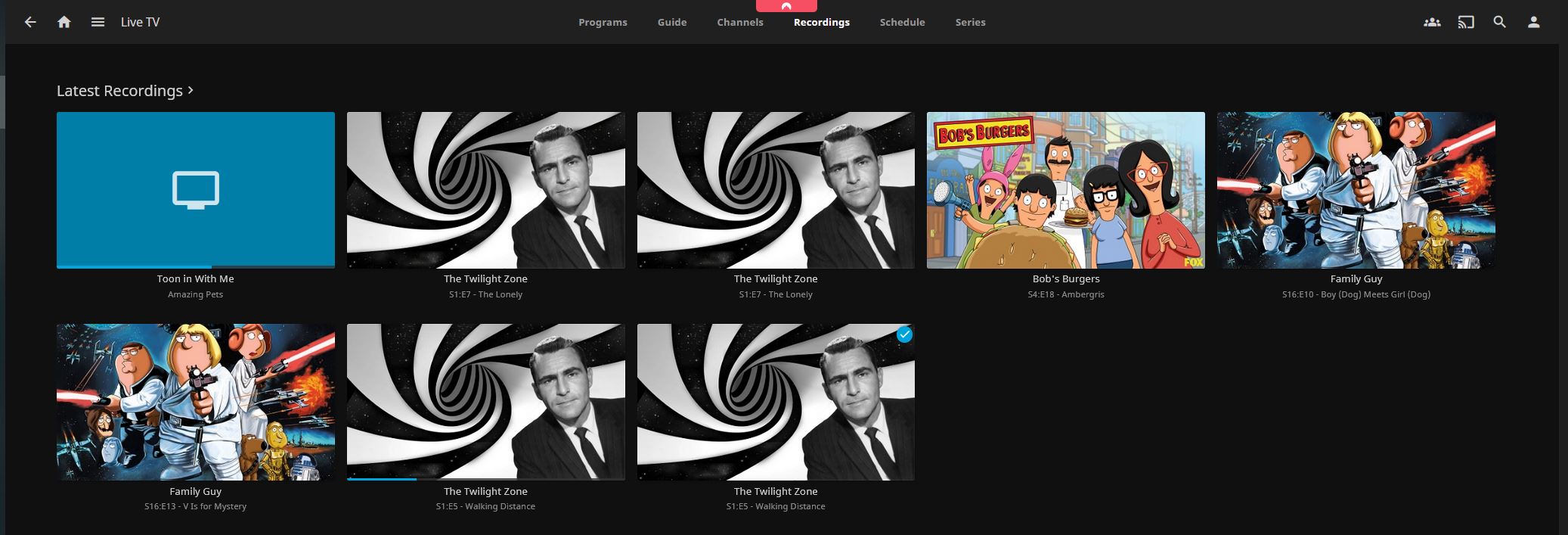
Task: Open the hamburger menu icon
Action: (98, 22)
